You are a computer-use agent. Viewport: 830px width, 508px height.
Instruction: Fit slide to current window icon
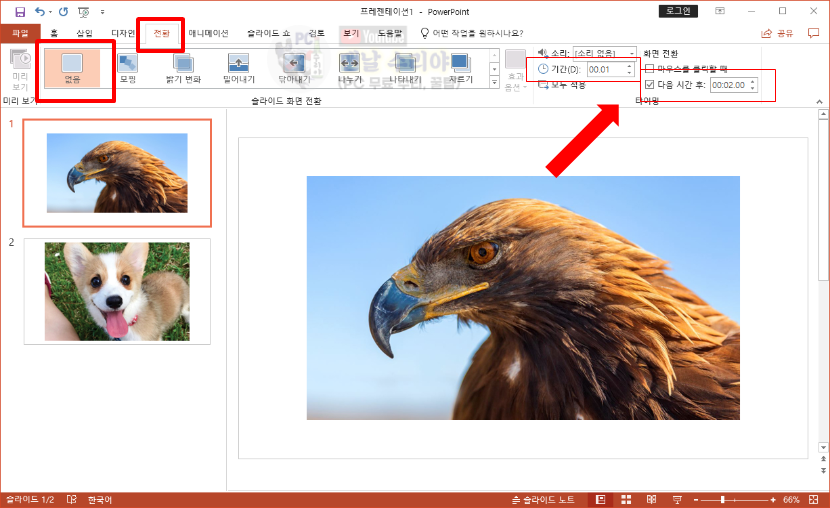pos(814,500)
